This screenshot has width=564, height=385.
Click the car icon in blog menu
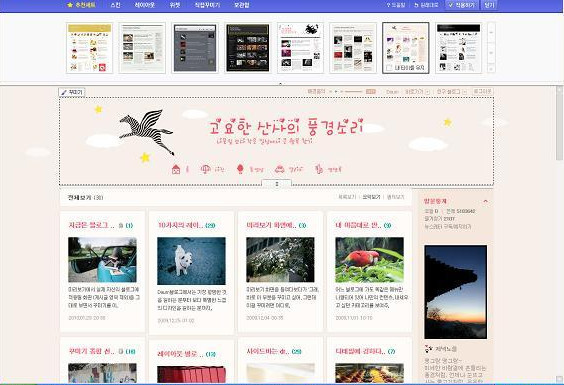click(x=279, y=169)
